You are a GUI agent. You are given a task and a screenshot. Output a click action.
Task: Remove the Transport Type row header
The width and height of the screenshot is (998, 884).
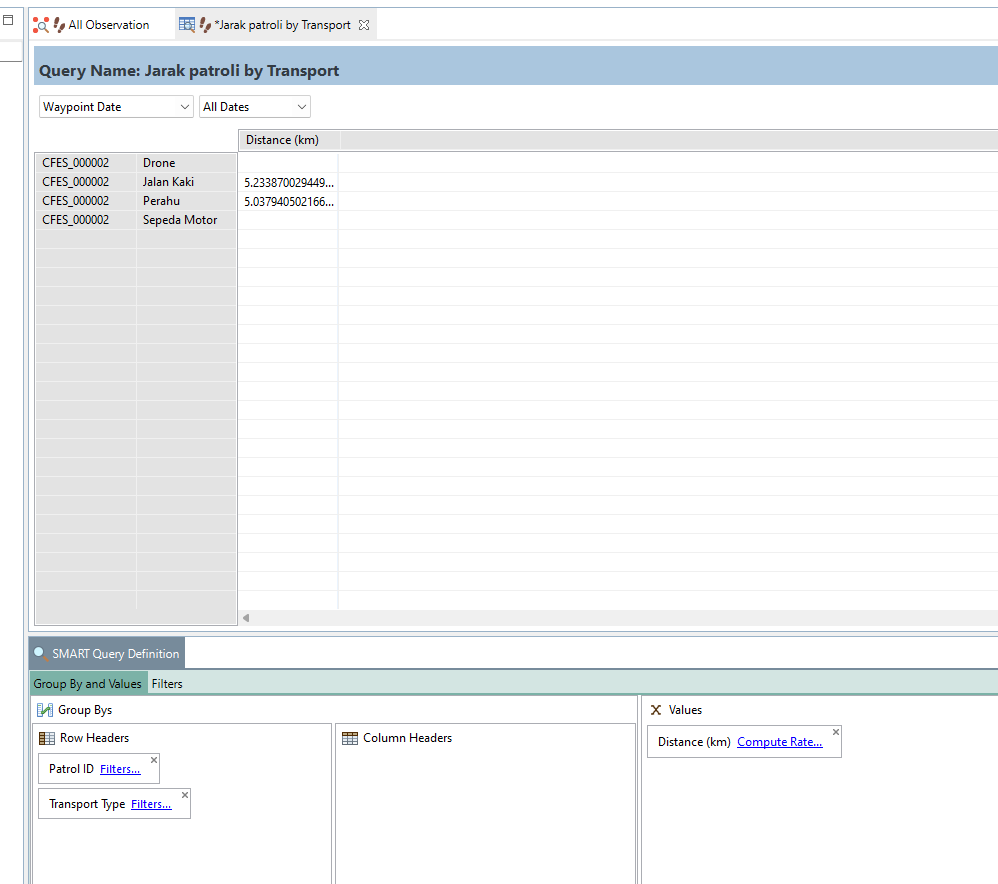(x=184, y=795)
